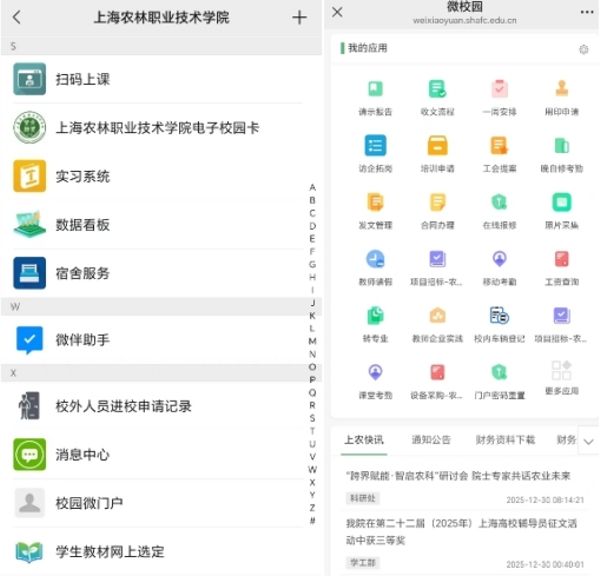
Task: Open the 实习系统 internship system
Action: click(82, 176)
